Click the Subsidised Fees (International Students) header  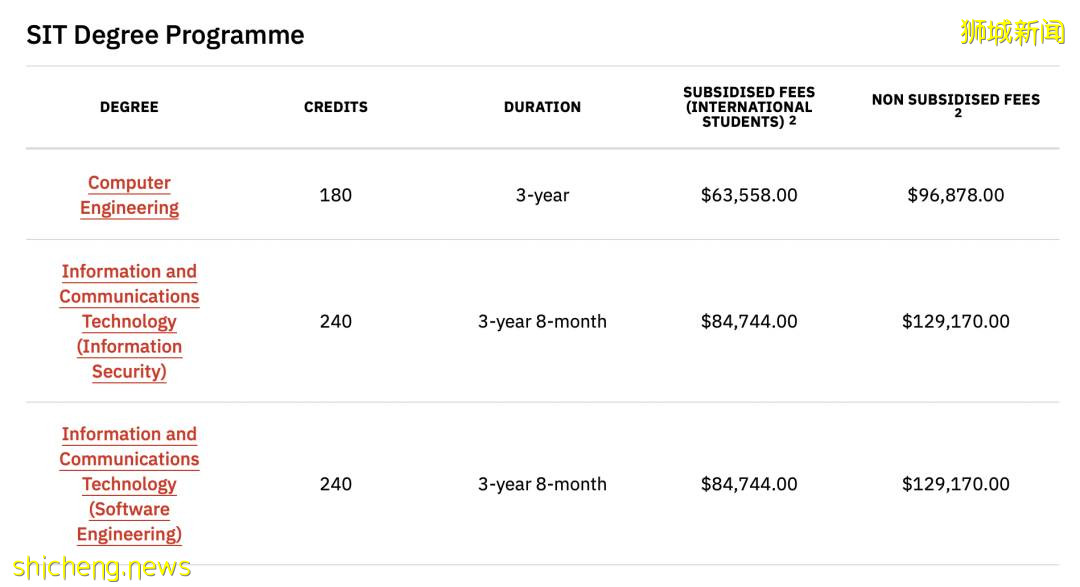(x=749, y=107)
